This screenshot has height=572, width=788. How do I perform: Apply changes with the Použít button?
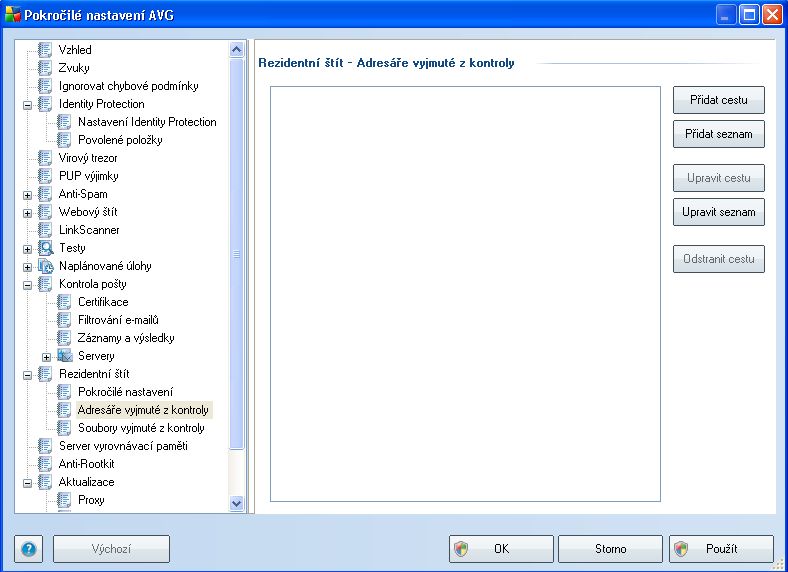point(721,549)
